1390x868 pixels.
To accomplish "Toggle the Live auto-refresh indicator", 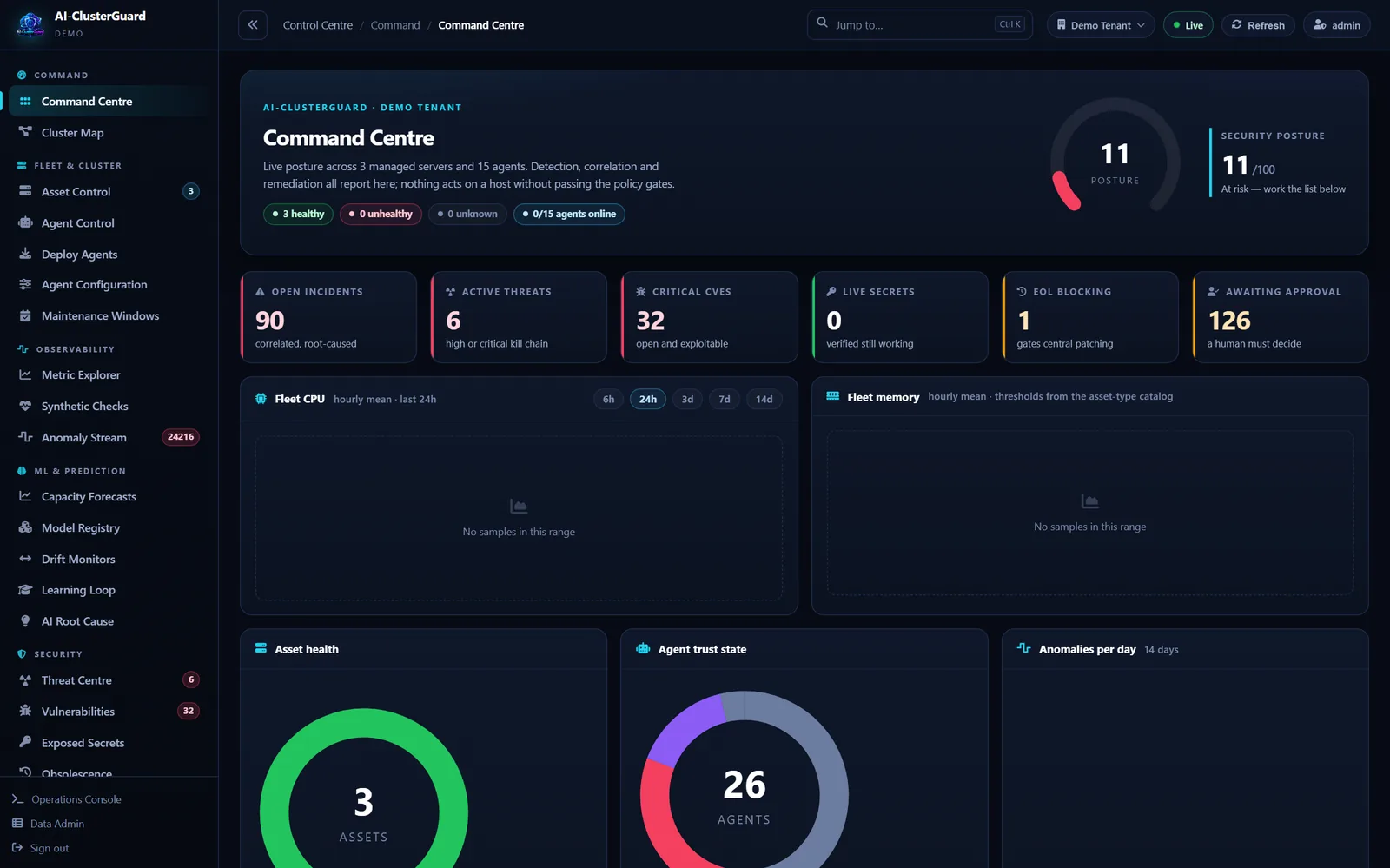I will [x=1188, y=25].
